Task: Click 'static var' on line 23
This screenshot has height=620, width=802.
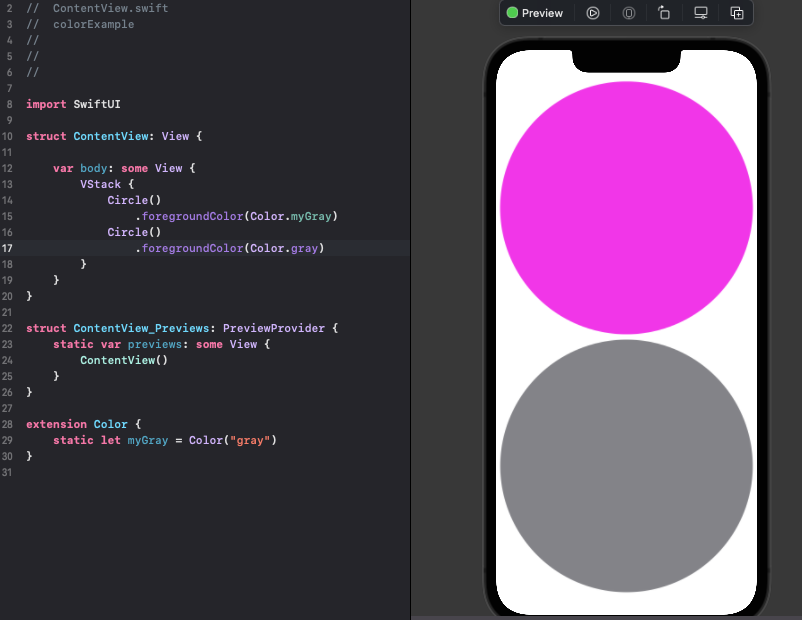Action: tap(87, 344)
